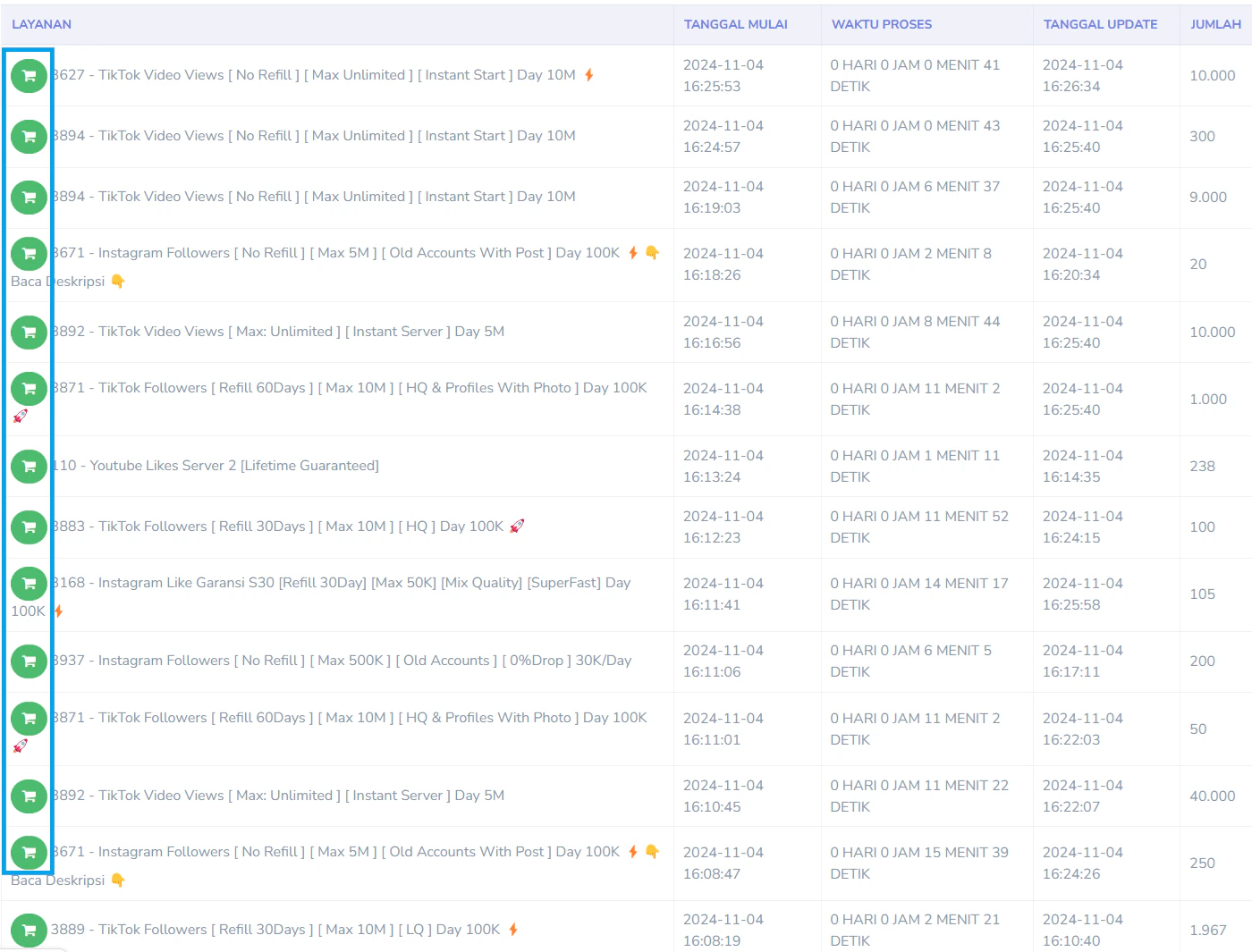The image size is (1252, 952).
Task: Click the quantity value '238'
Action: tap(1202, 467)
